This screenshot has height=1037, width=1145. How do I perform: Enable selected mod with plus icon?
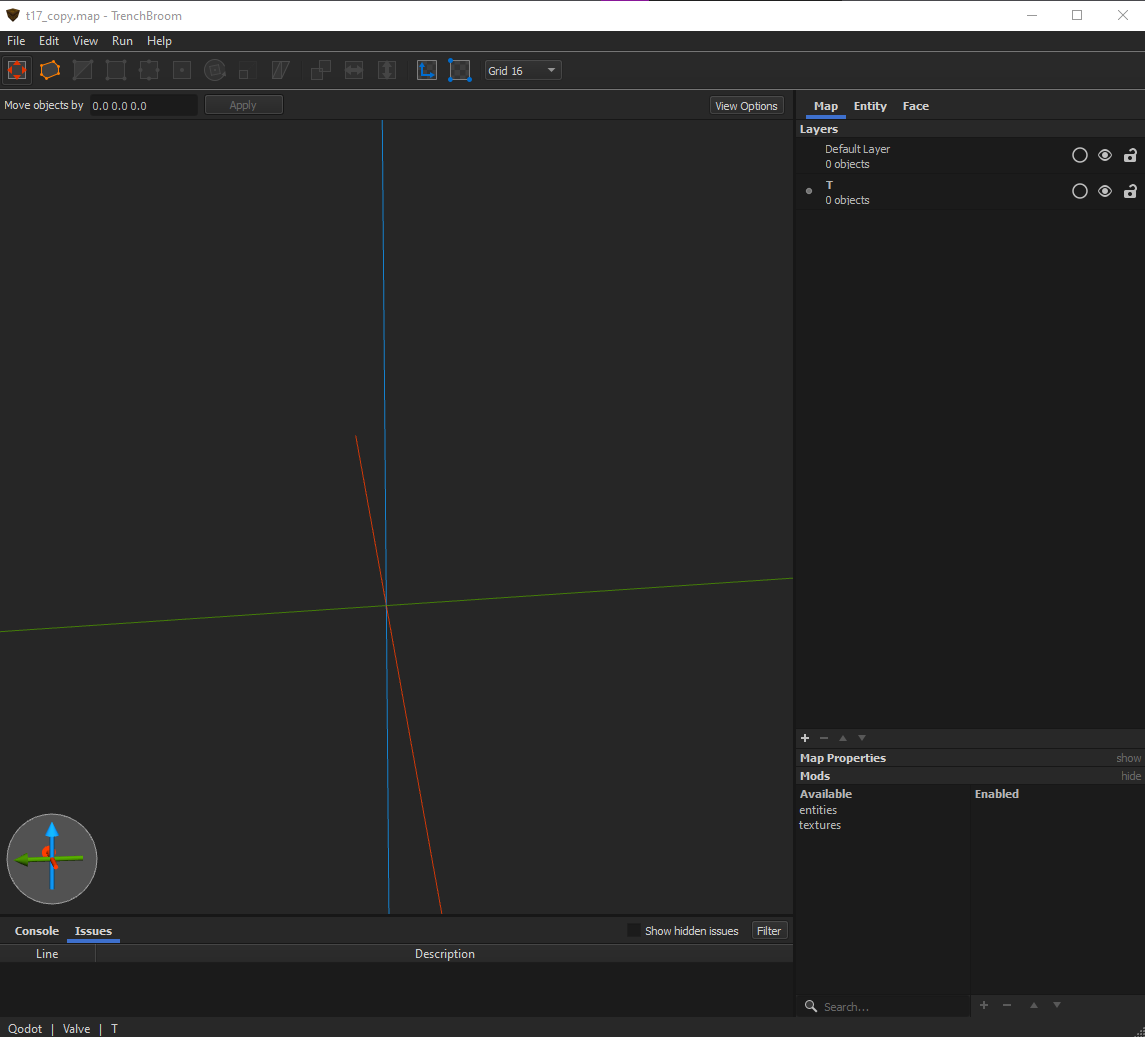pos(984,1006)
